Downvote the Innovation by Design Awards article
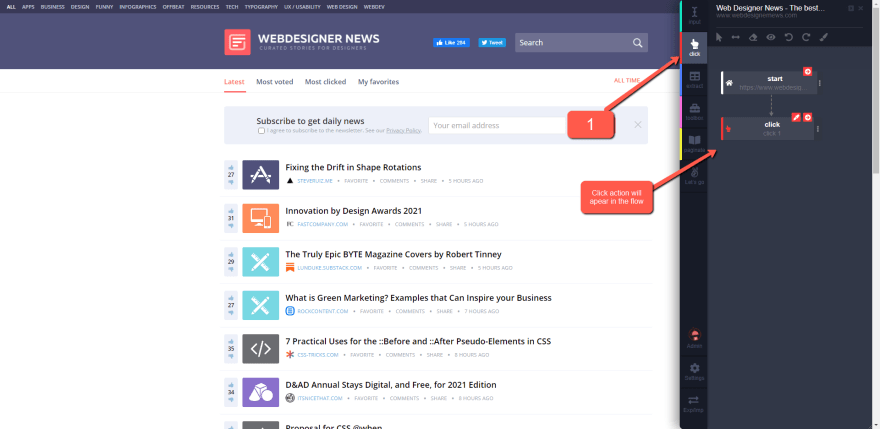This screenshot has height=429, width=880. [x=231, y=226]
